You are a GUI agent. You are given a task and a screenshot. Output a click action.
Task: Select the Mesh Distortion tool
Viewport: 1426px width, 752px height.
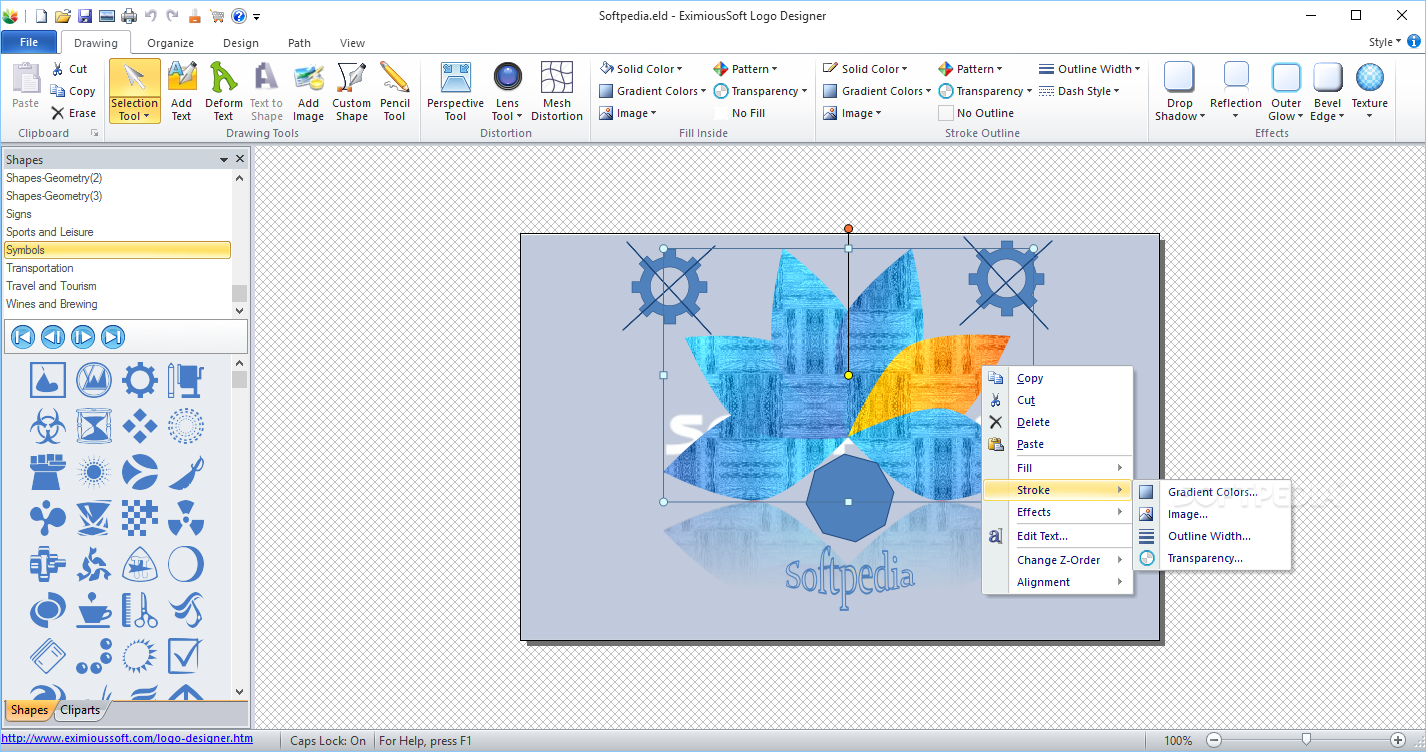(557, 92)
